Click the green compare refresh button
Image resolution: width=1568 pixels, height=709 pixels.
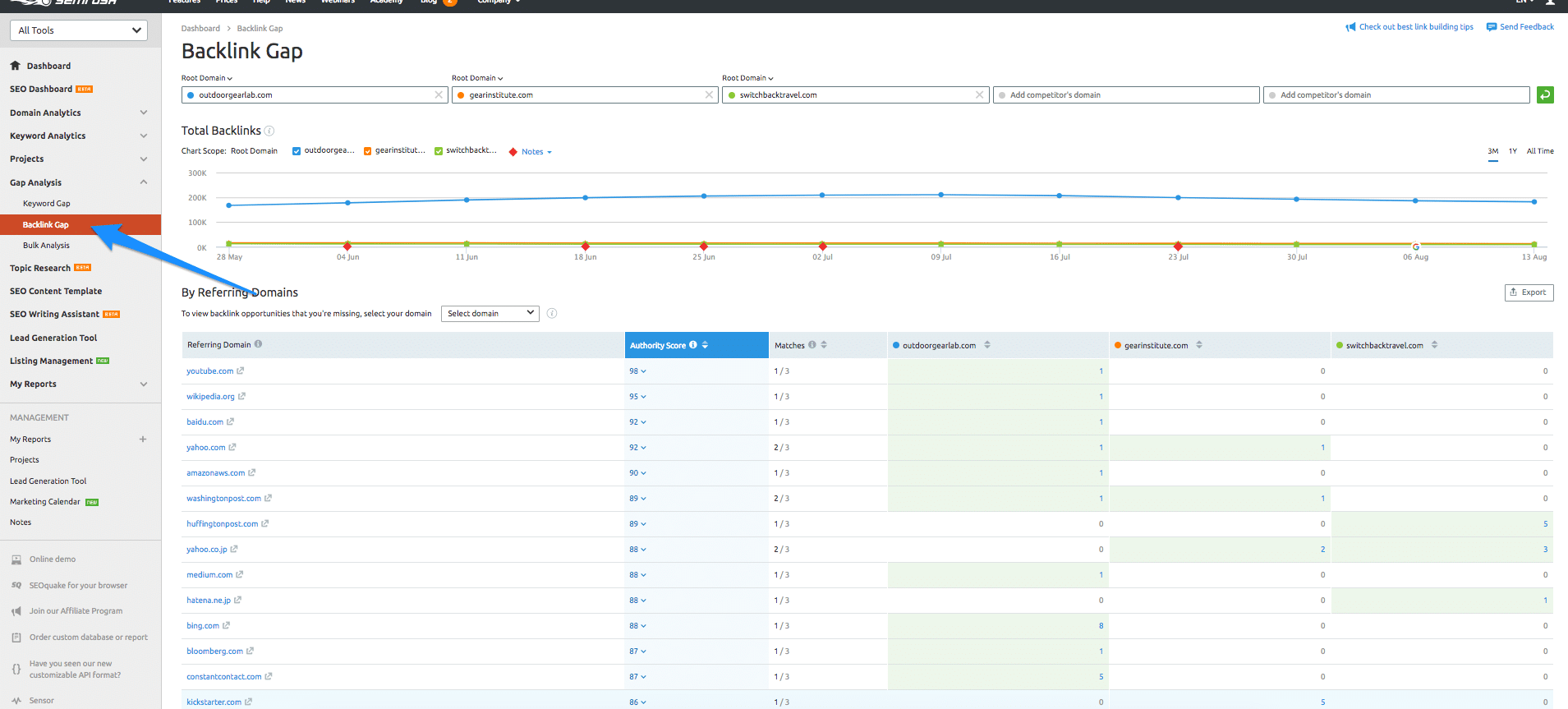(1545, 95)
